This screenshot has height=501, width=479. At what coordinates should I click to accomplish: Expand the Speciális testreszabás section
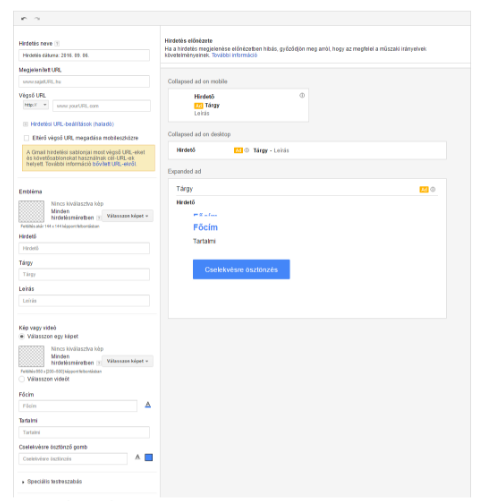(52, 481)
